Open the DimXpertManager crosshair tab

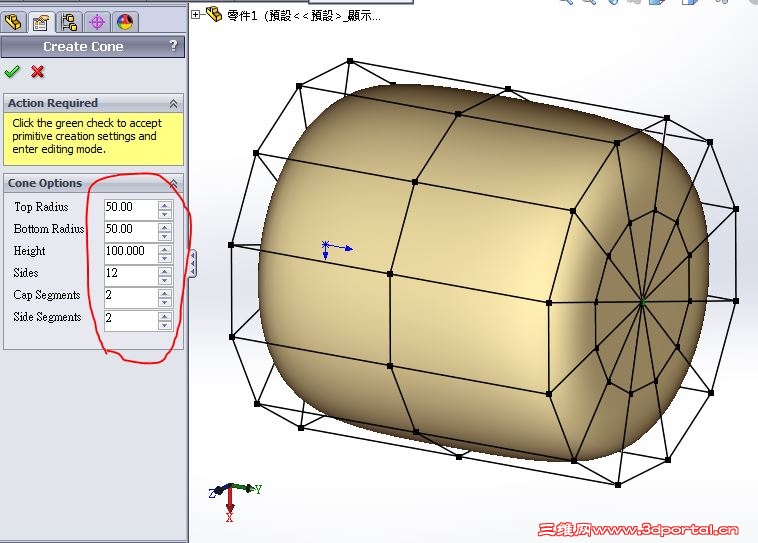[x=97, y=22]
